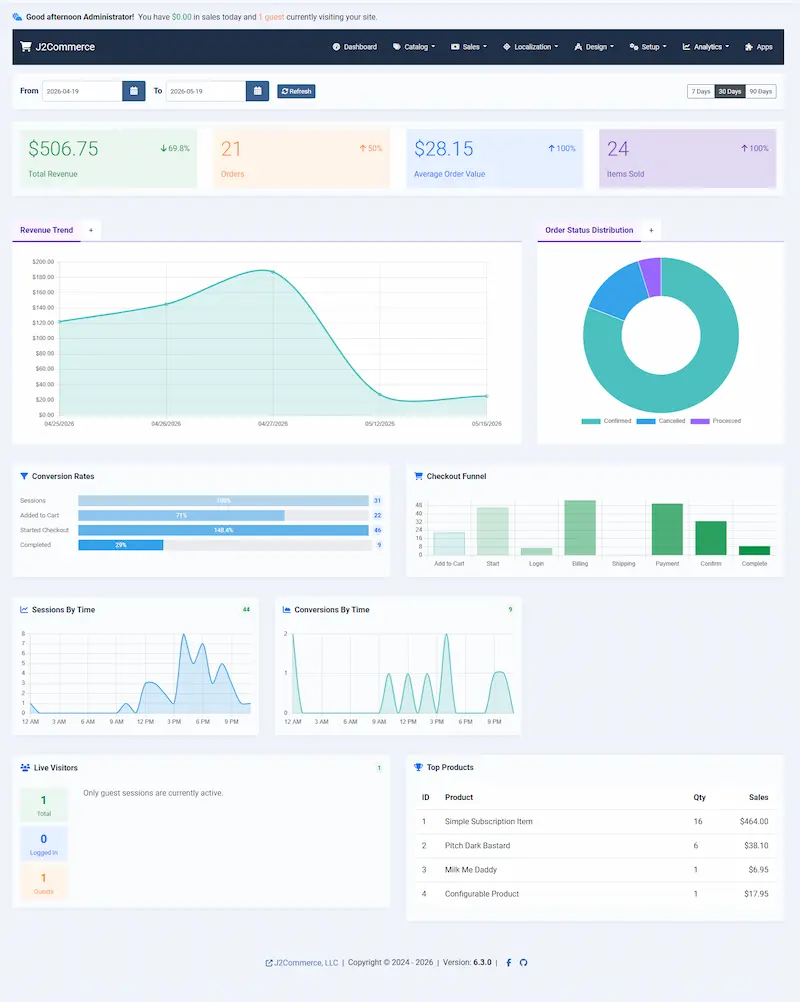Image resolution: width=800 pixels, height=1002 pixels.
Task: Open the To date calendar picker
Action: pos(257,91)
